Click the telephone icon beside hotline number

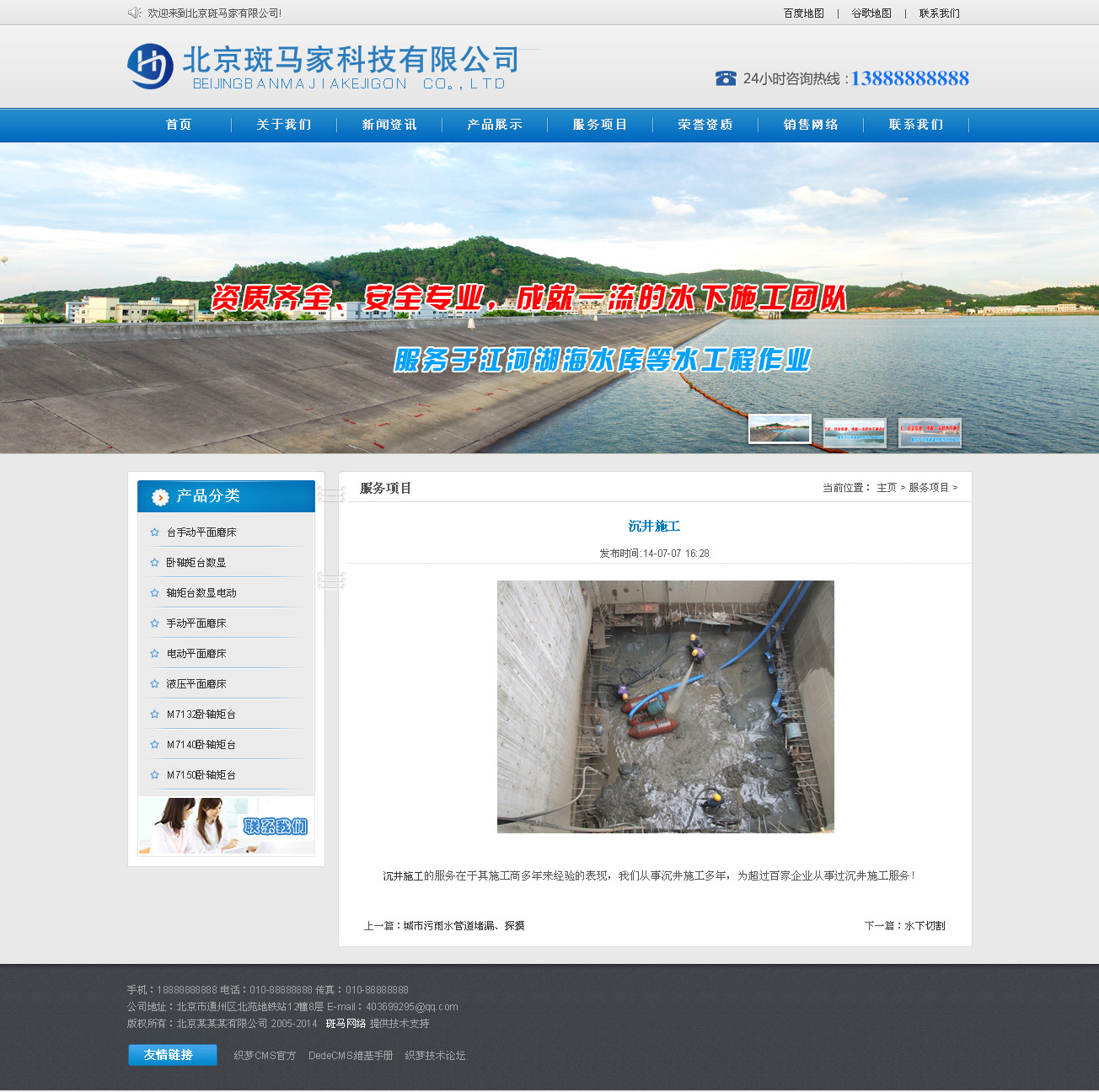tap(726, 78)
